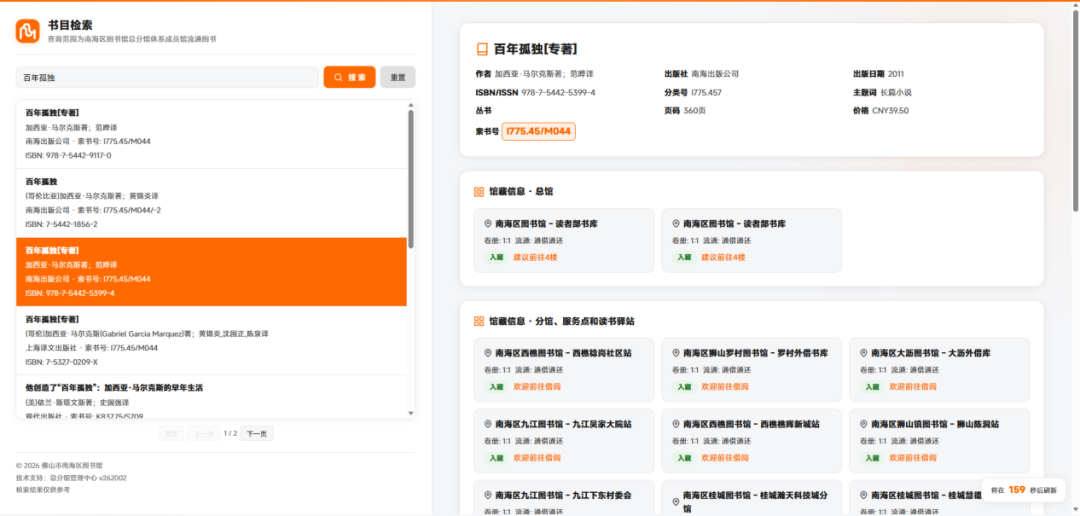Click footer note 检索结果仅供参考
The width and height of the screenshot is (1080, 516).
[x=43, y=490]
